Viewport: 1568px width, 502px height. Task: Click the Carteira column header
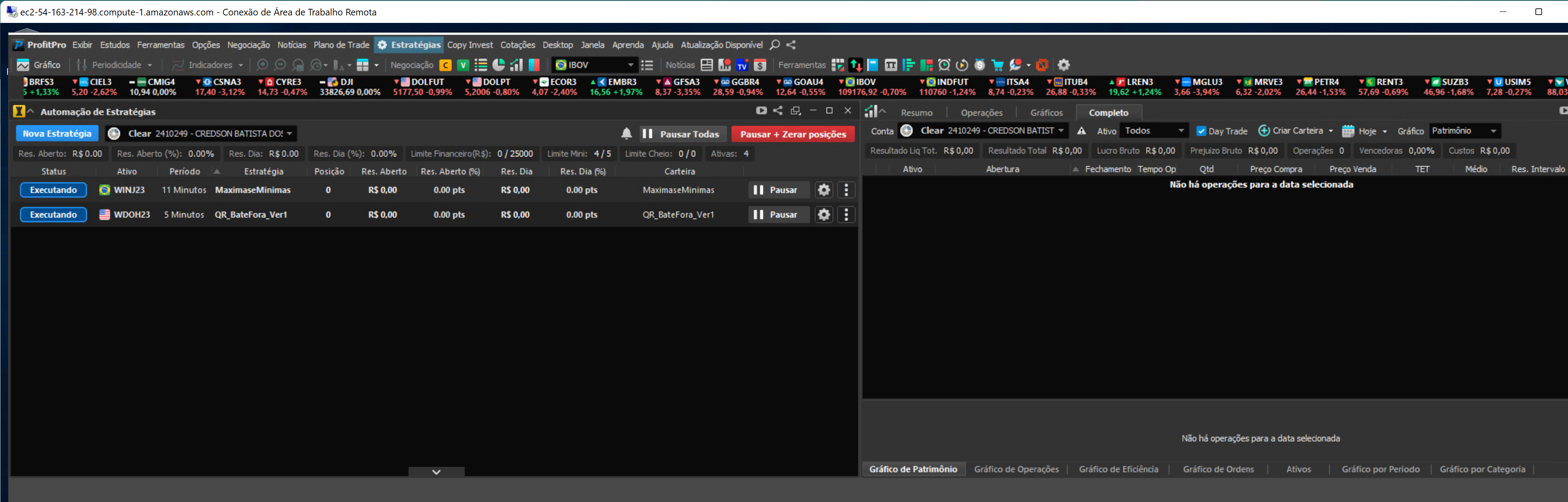coord(679,171)
